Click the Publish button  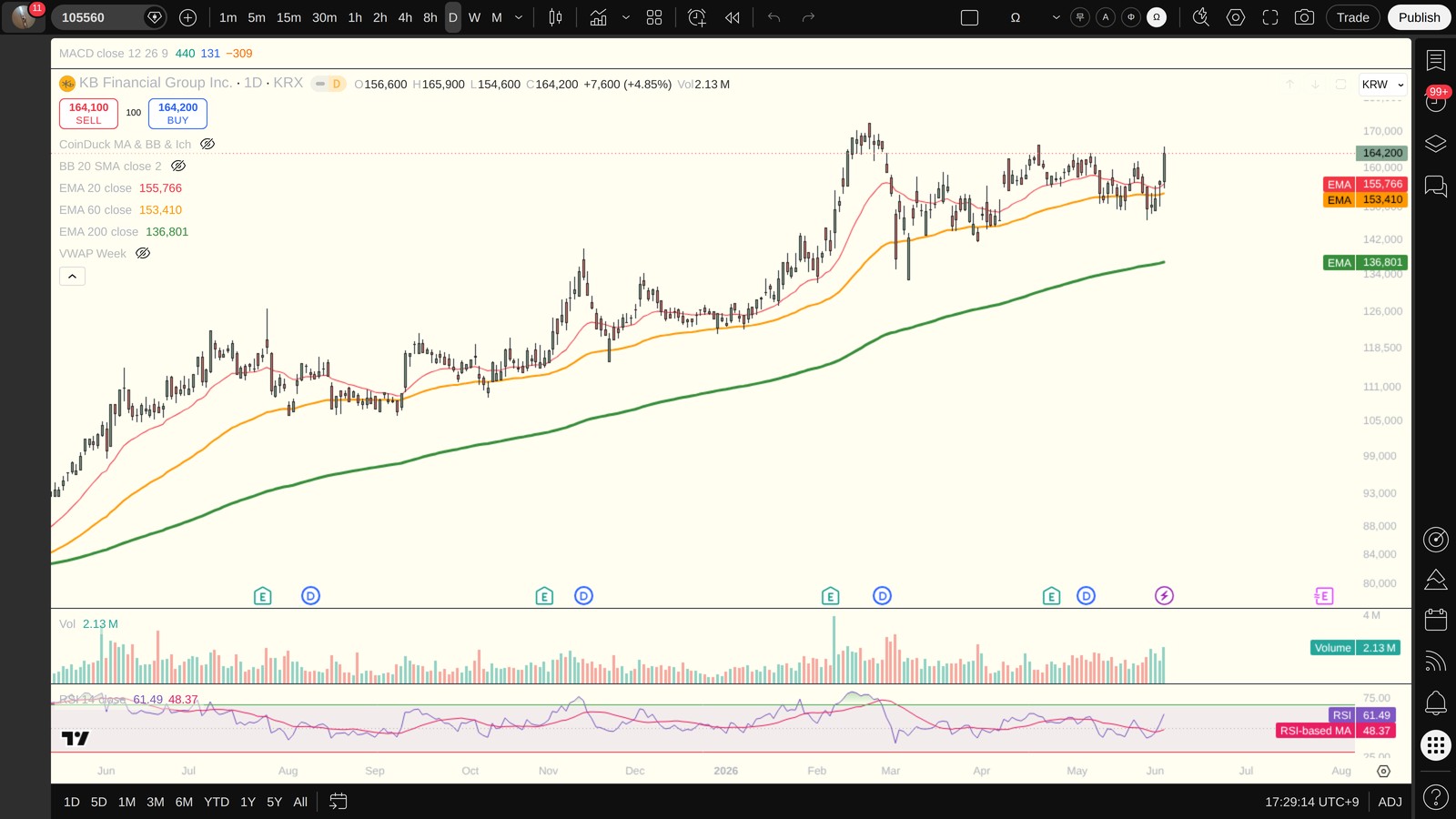(1419, 17)
